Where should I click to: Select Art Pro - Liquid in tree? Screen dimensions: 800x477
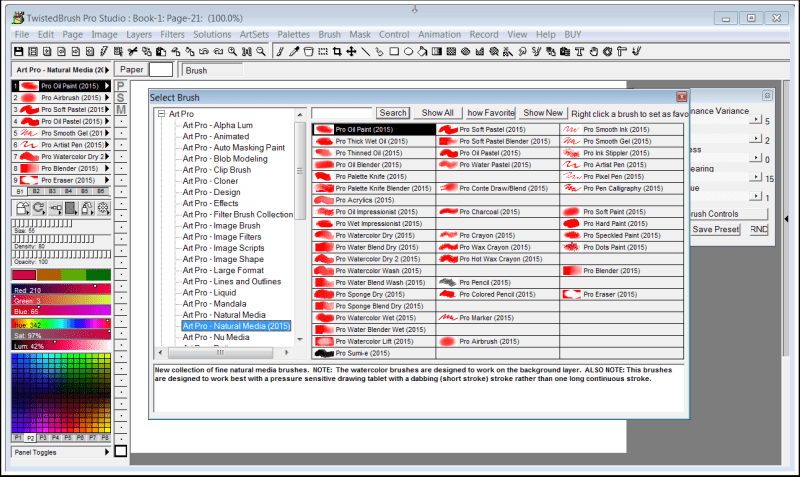pyautogui.click(x=209, y=292)
